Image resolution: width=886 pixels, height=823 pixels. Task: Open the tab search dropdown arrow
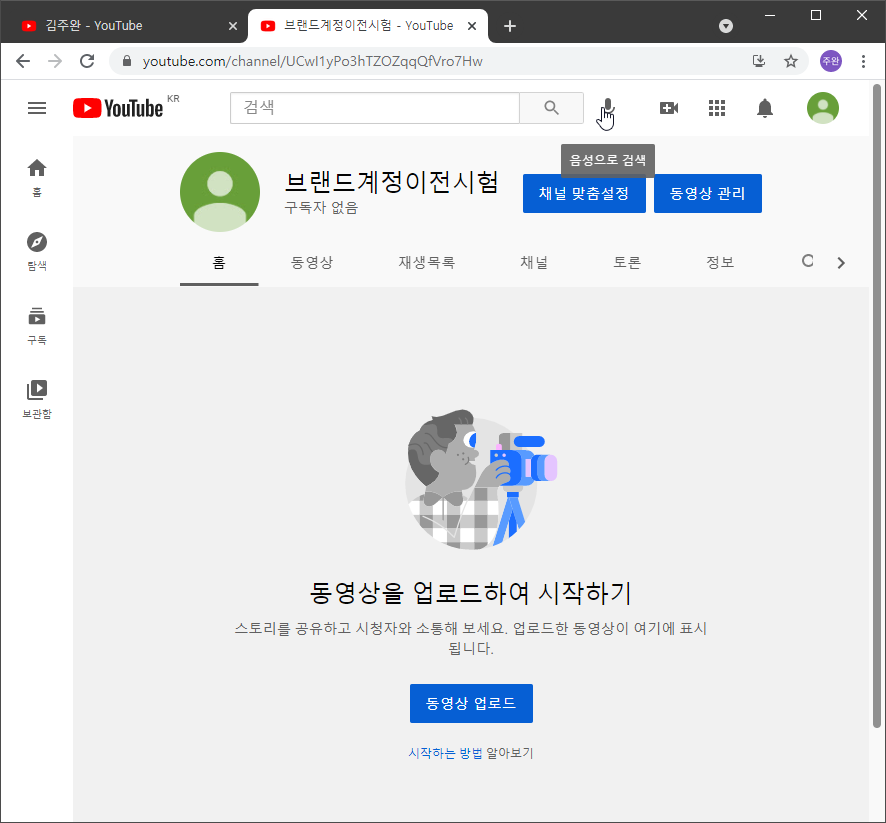coord(726,26)
